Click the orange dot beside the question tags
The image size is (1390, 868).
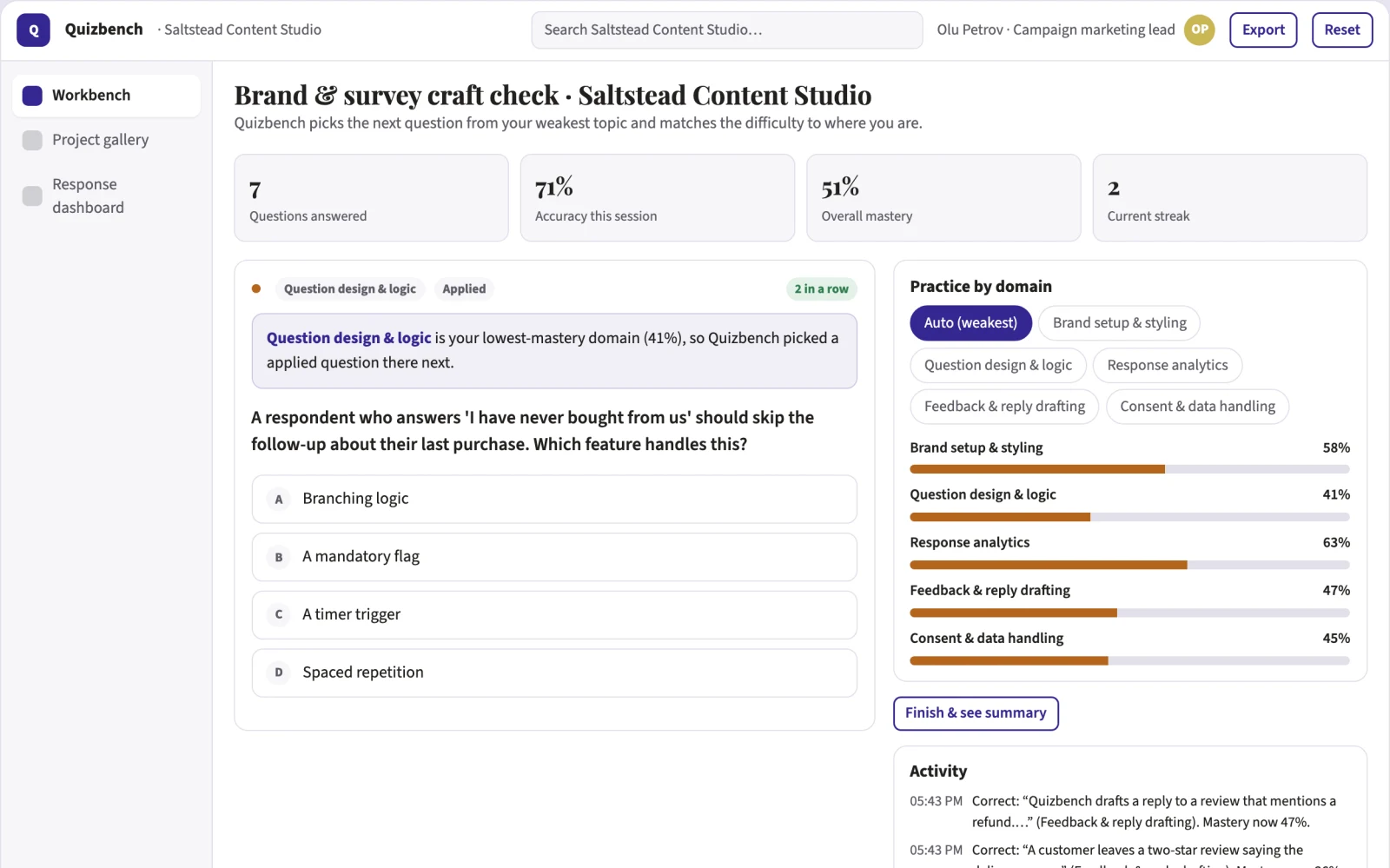(x=256, y=288)
